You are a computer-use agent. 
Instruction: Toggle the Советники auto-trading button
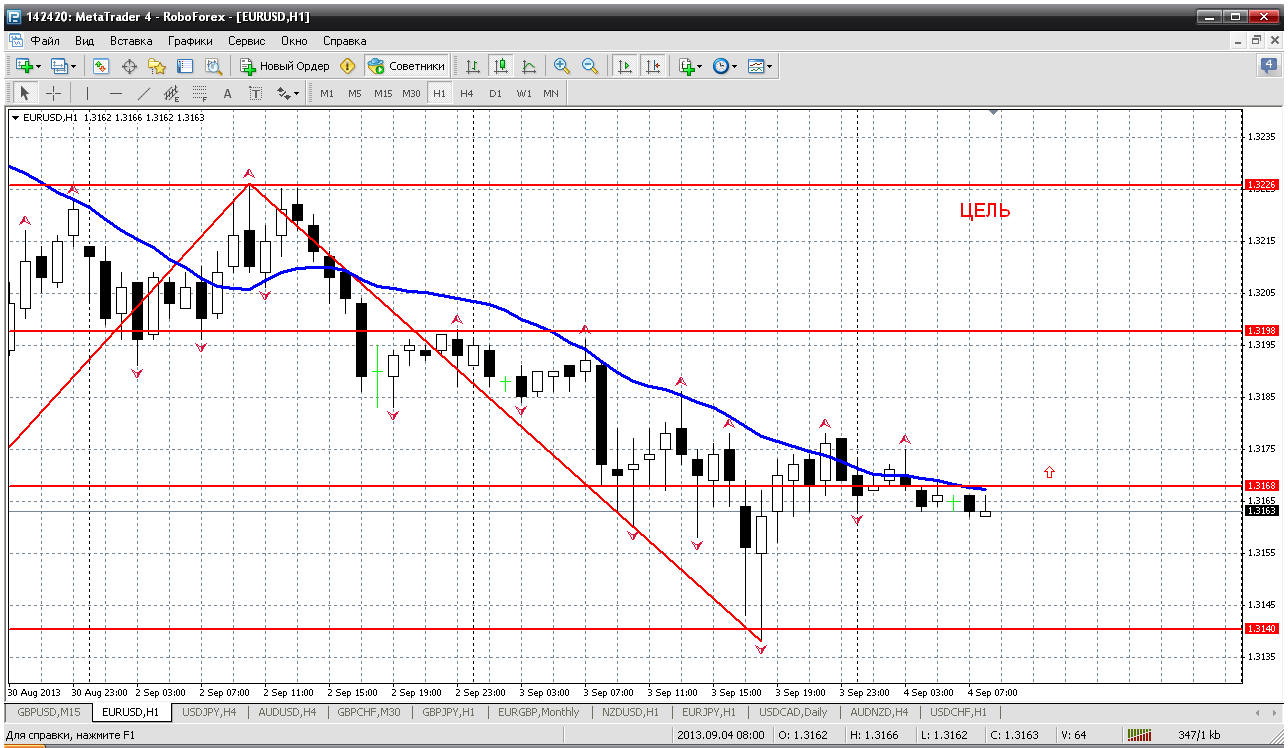click(406, 66)
